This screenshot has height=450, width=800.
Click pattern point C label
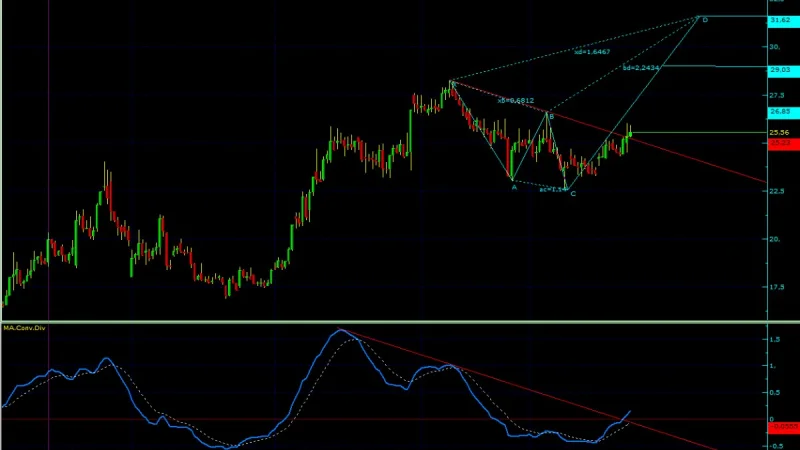click(x=573, y=194)
